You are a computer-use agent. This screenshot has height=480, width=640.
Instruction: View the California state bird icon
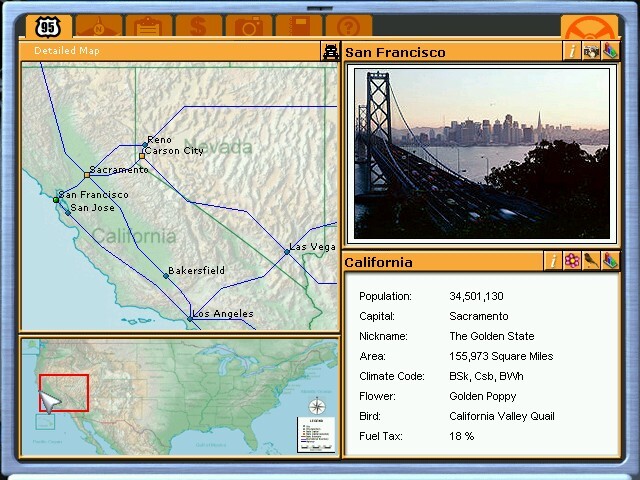(591, 262)
